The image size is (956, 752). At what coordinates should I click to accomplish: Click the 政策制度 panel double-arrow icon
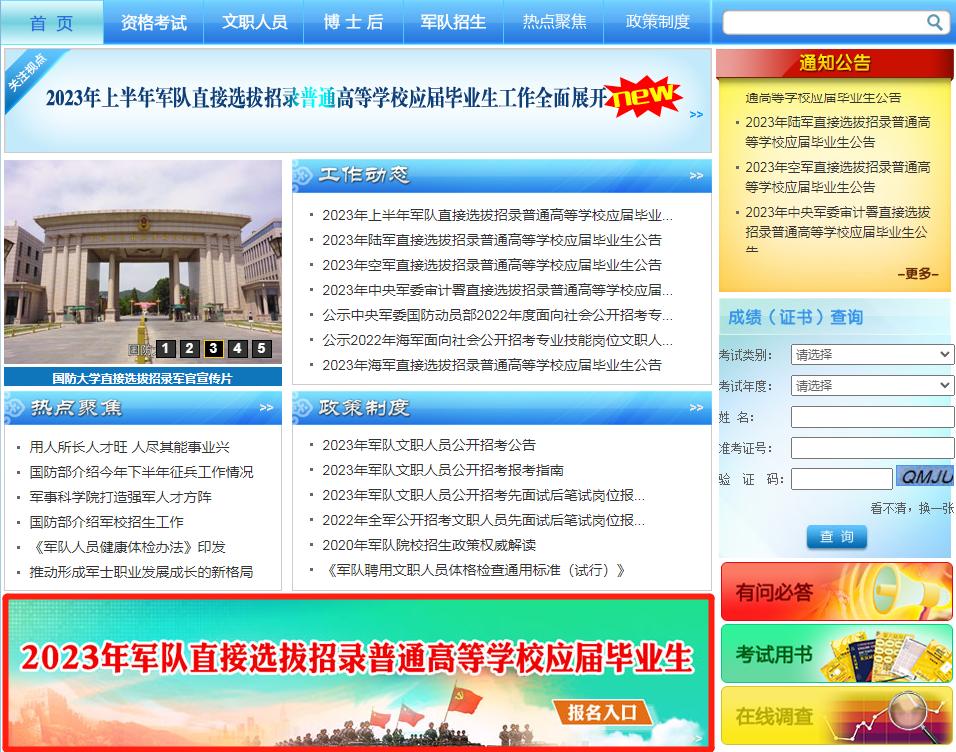coord(697,407)
